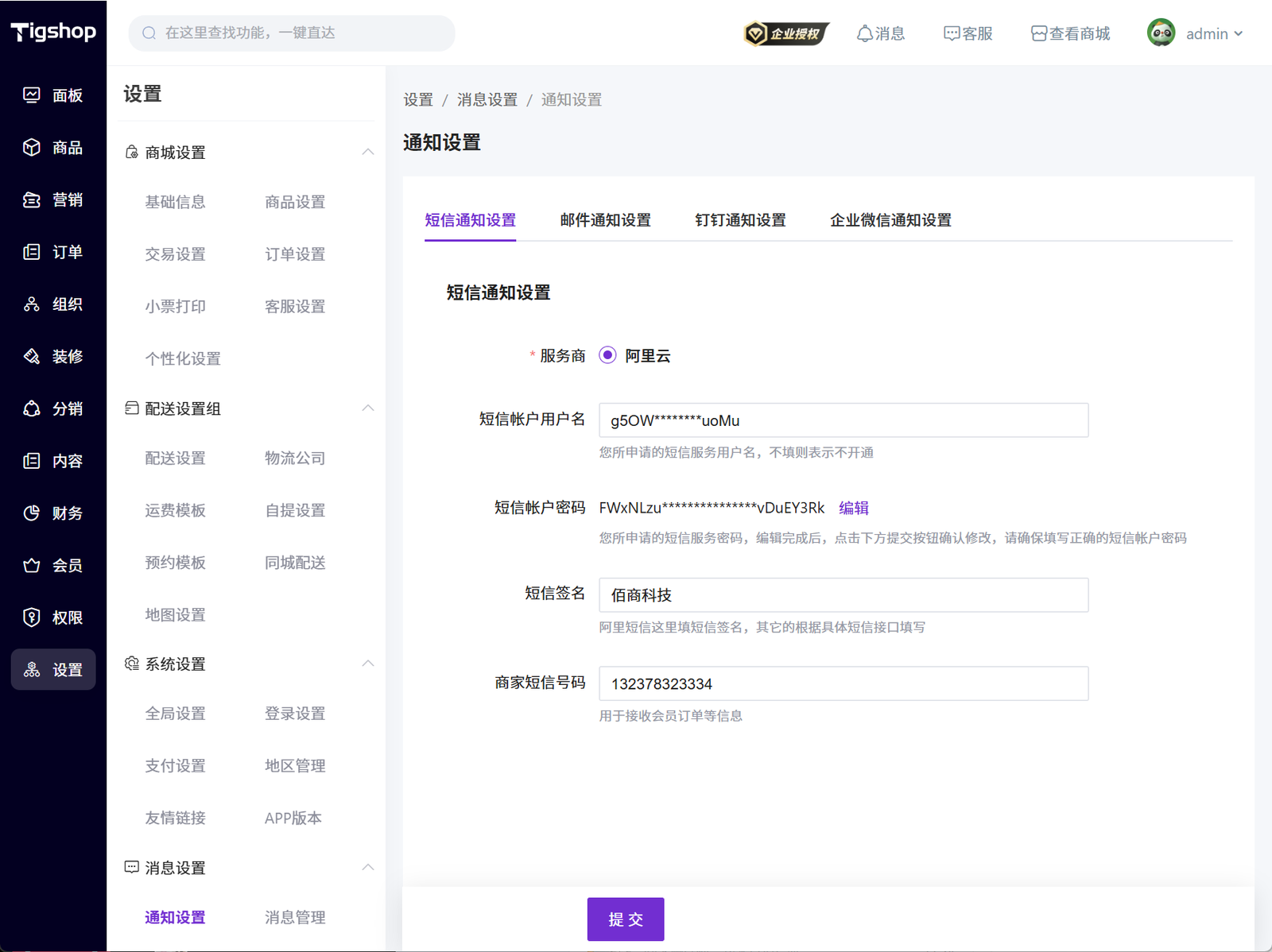Image resolution: width=1272 pixels, height=952 pixels.
Task: Open the 订单 orders icon
Action: click(32, 253)
